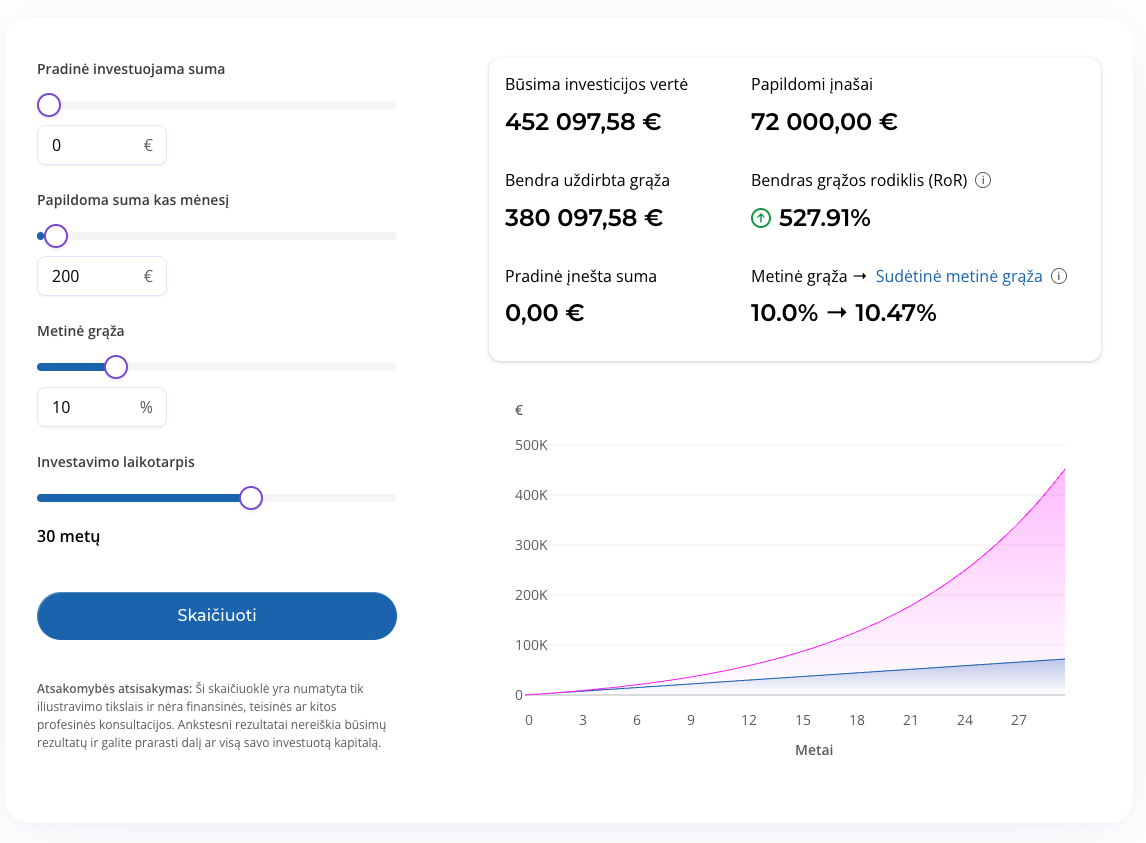The image size is (1146, 843).
Task: Click euro symbol in initial investment field
Action: click(x=148, y=145)
